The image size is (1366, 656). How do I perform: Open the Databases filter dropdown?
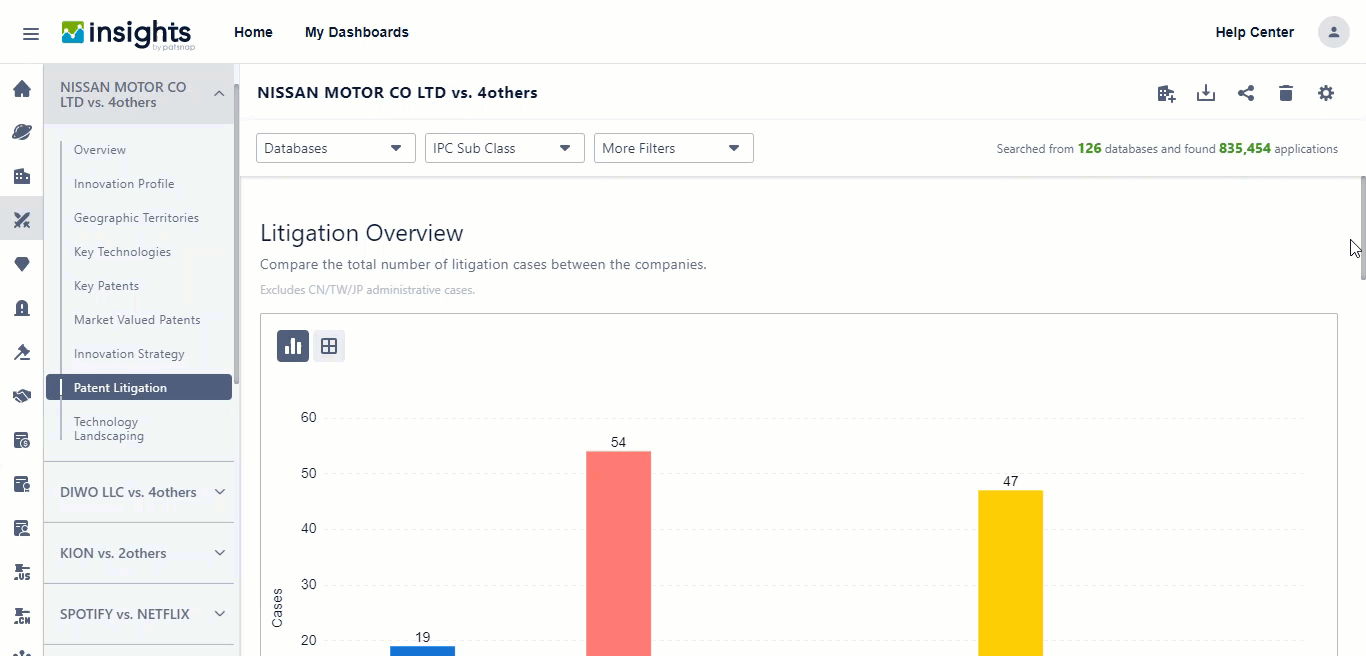(x=335, y=147)
